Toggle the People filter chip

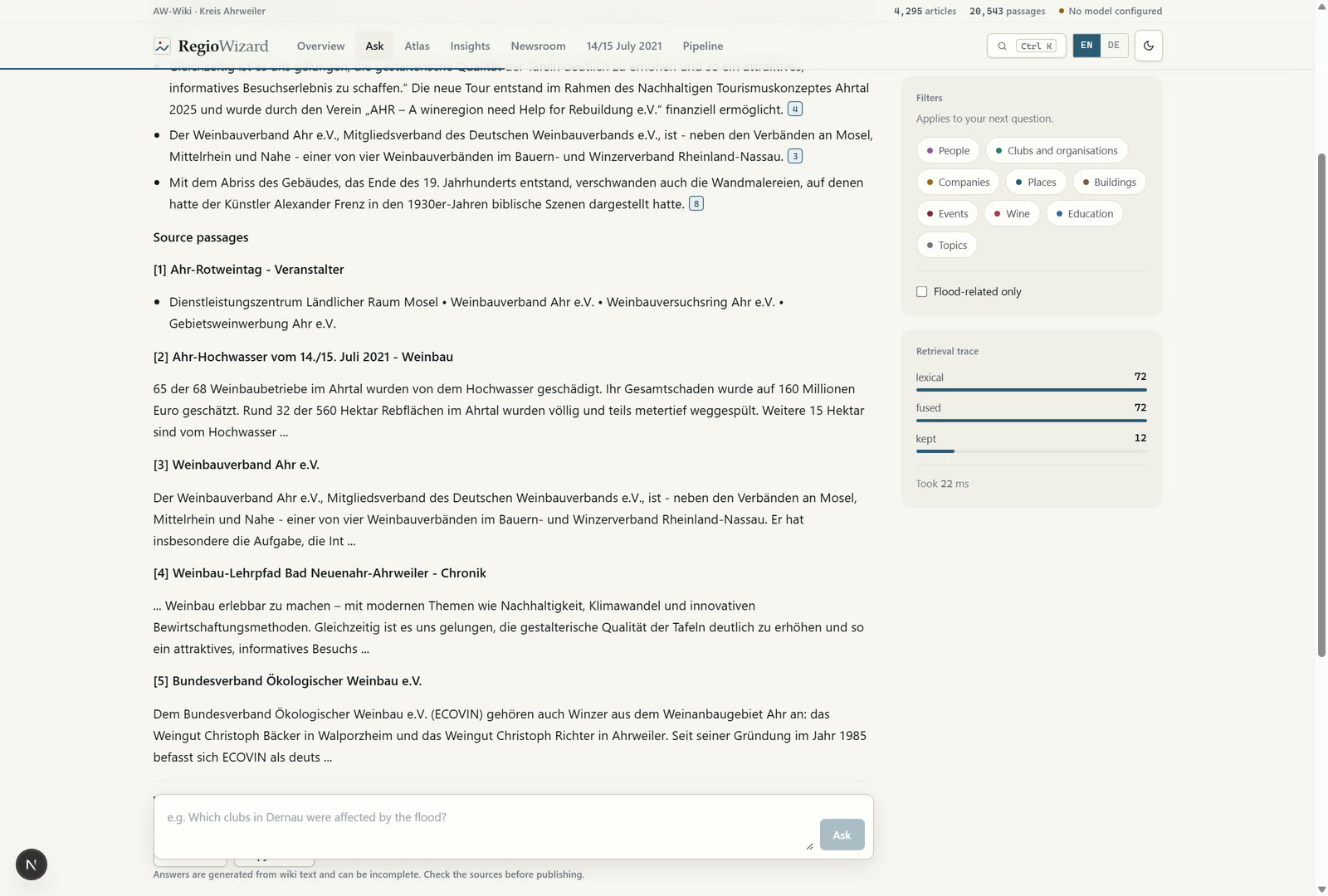coord(948,150)
